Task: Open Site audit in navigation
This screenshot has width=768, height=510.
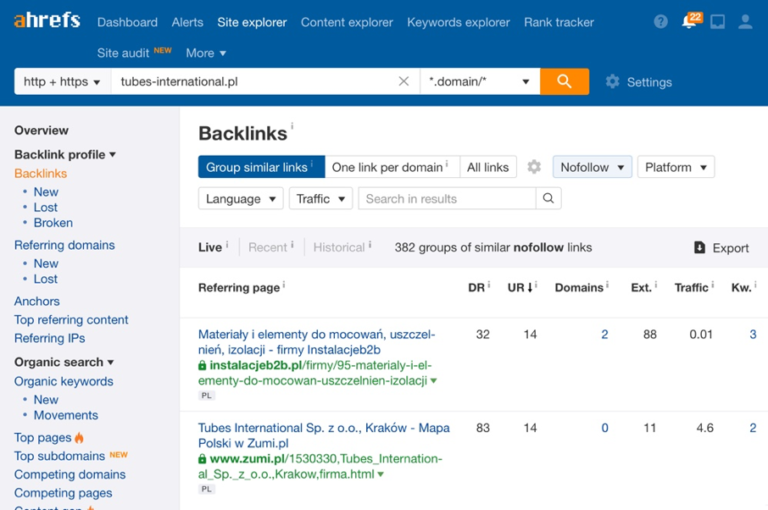Action: pos(123,53)
